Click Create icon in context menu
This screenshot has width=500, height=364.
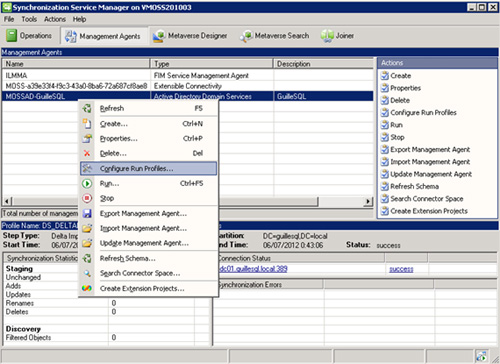pyautogui.click(x=87, y=123)
